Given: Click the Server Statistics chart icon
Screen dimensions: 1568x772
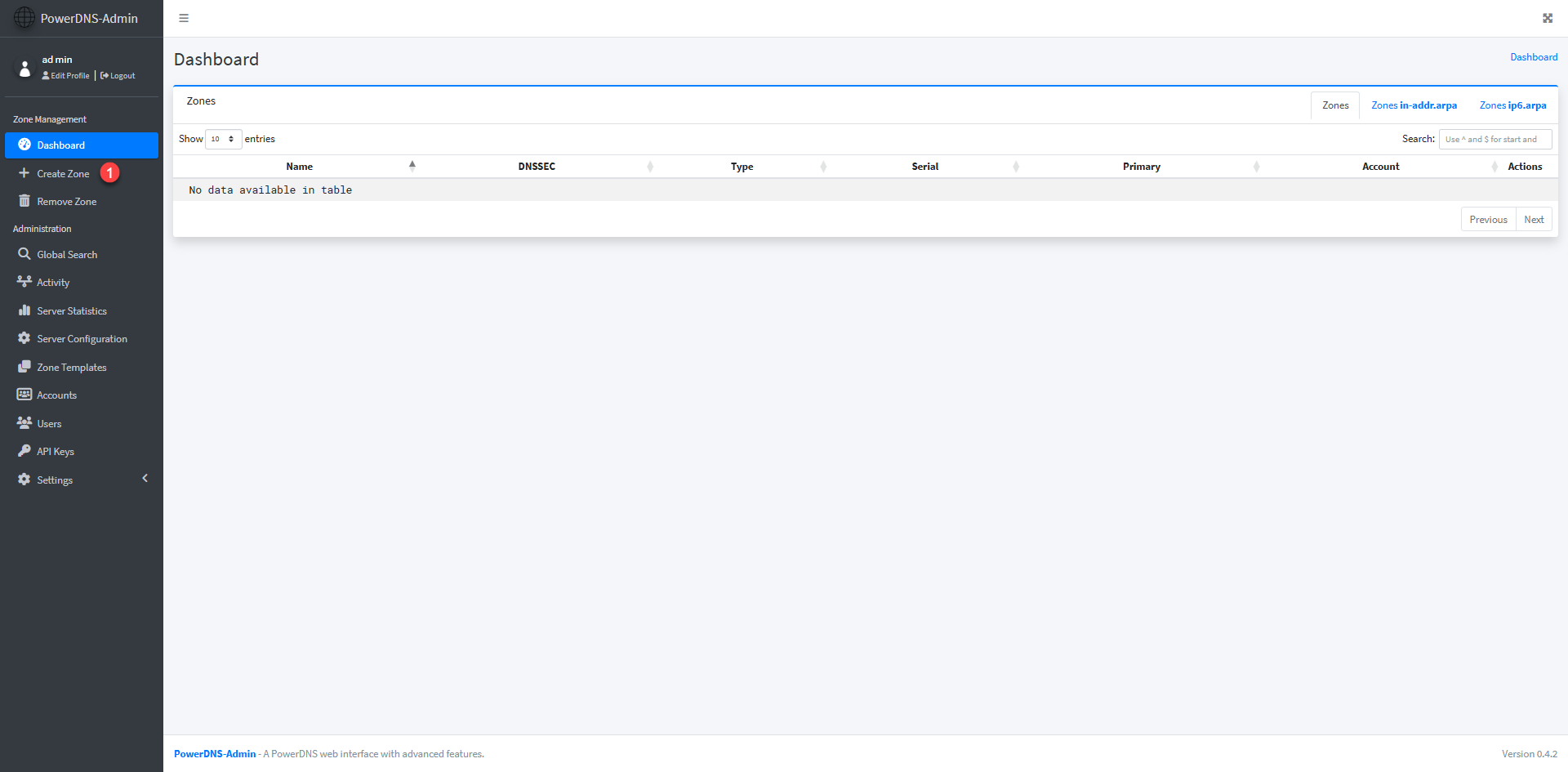Looking at the screenshot, I should [x=24, y=310].
